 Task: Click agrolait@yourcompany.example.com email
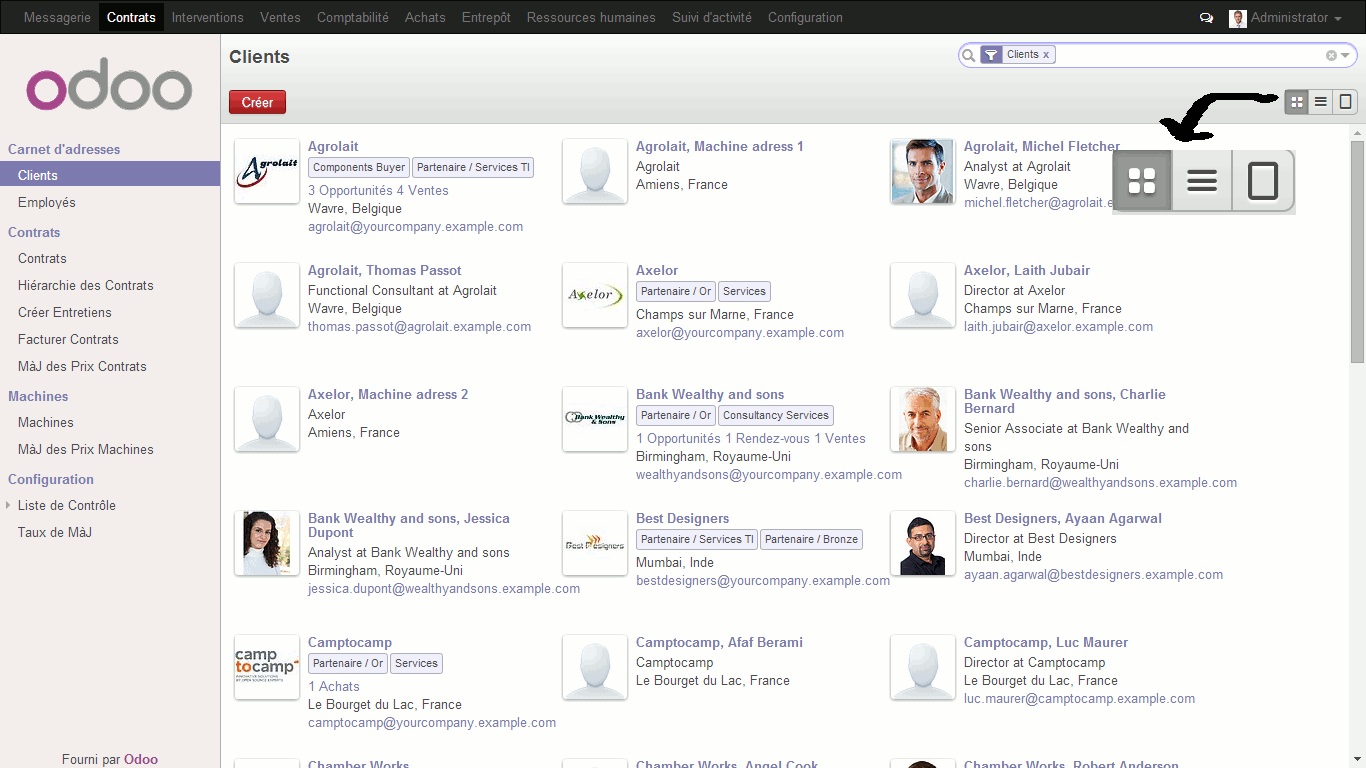point(415,226)
